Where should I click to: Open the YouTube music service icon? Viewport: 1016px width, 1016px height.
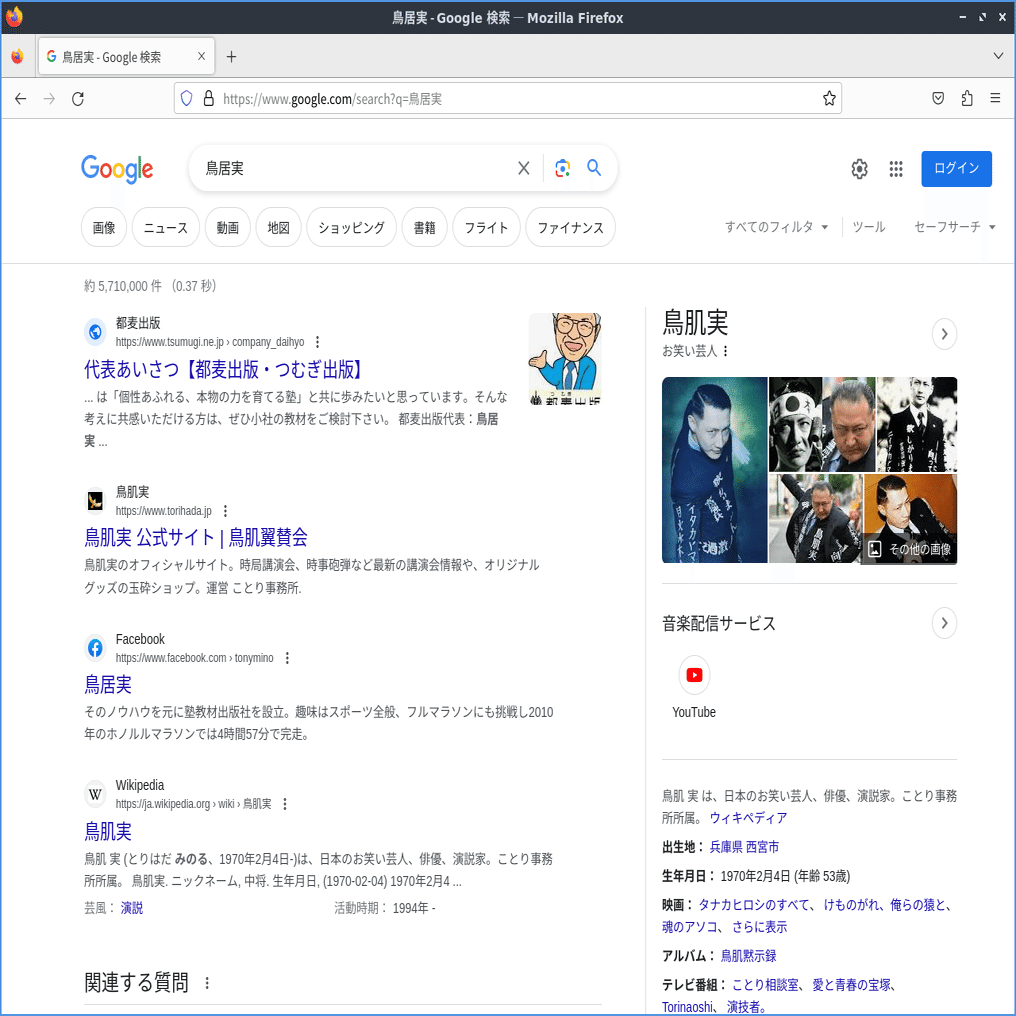(694, 675)
